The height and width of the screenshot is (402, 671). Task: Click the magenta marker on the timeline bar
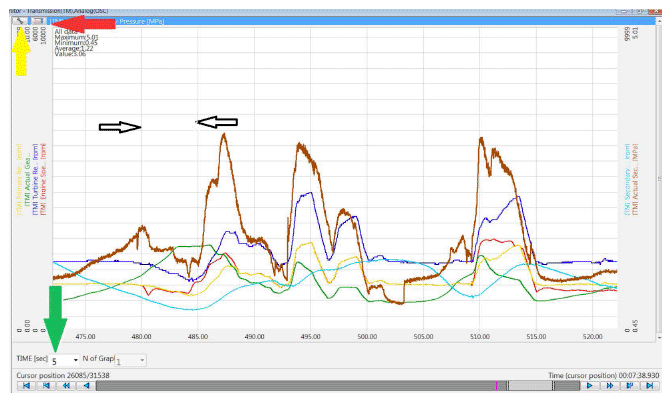496,386
